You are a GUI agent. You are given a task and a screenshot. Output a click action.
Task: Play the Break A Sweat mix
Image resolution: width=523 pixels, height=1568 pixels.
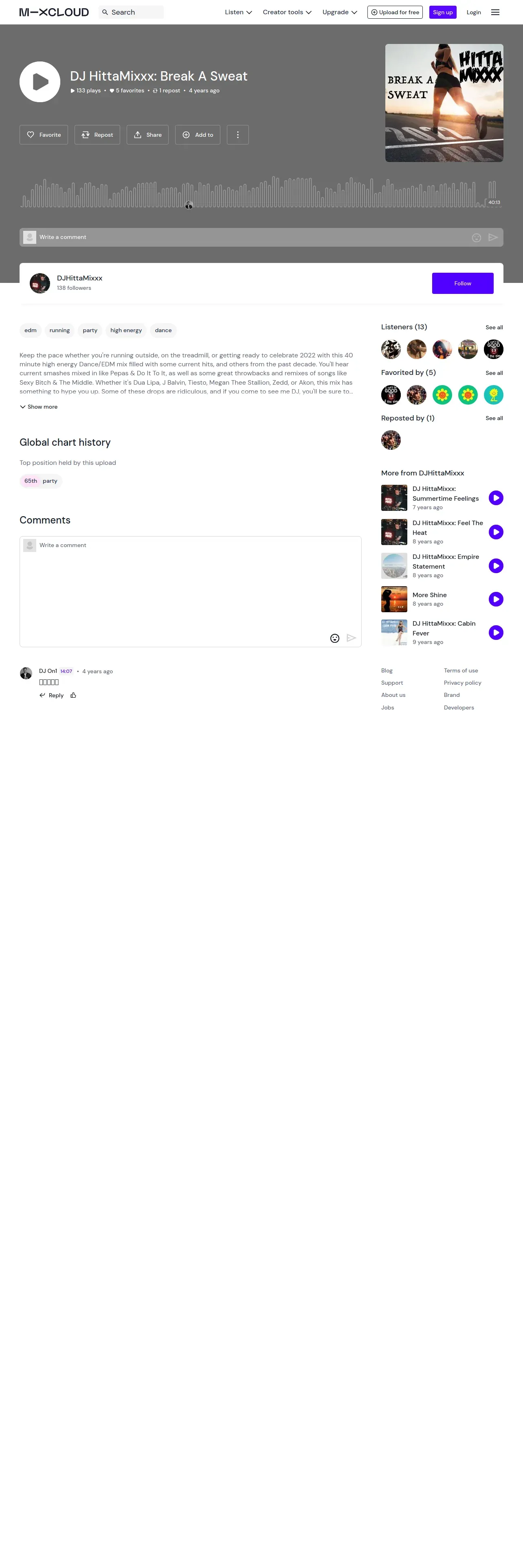pyautogui.click(x=40, y=81)
